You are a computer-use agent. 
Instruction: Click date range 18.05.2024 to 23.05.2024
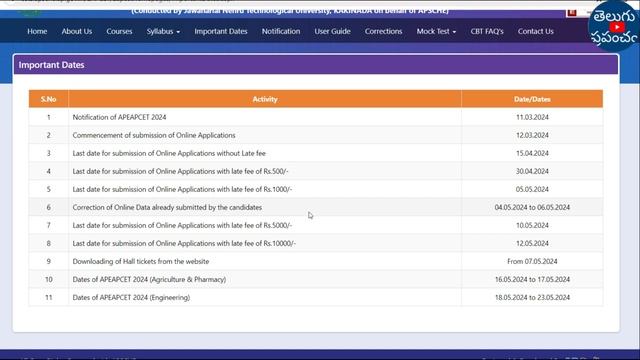click(x=532, y=297)
